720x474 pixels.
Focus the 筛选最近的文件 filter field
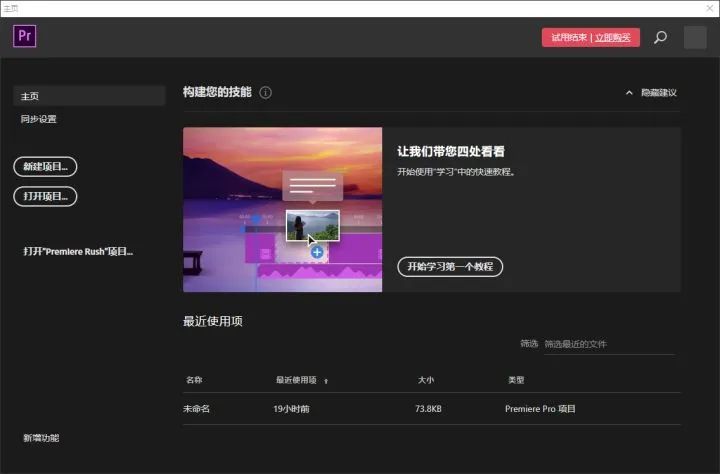609,344
